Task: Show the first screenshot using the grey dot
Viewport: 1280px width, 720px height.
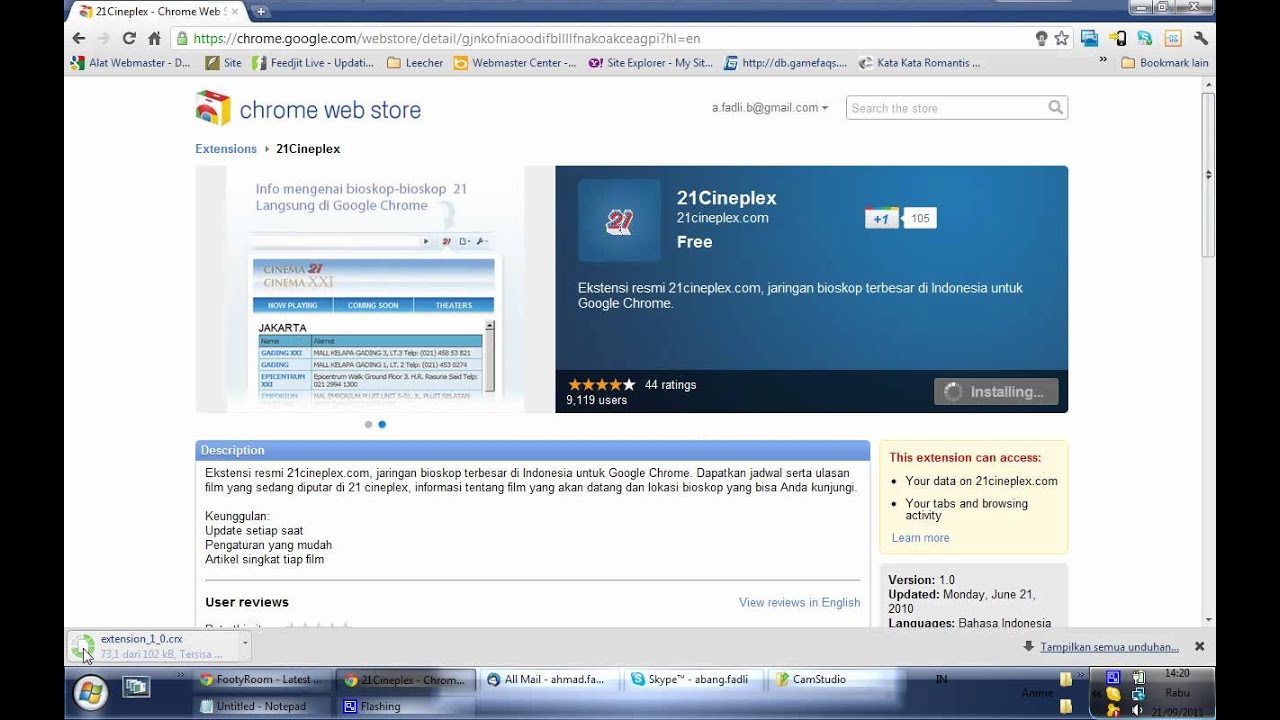Action: (x=368, y=424)
